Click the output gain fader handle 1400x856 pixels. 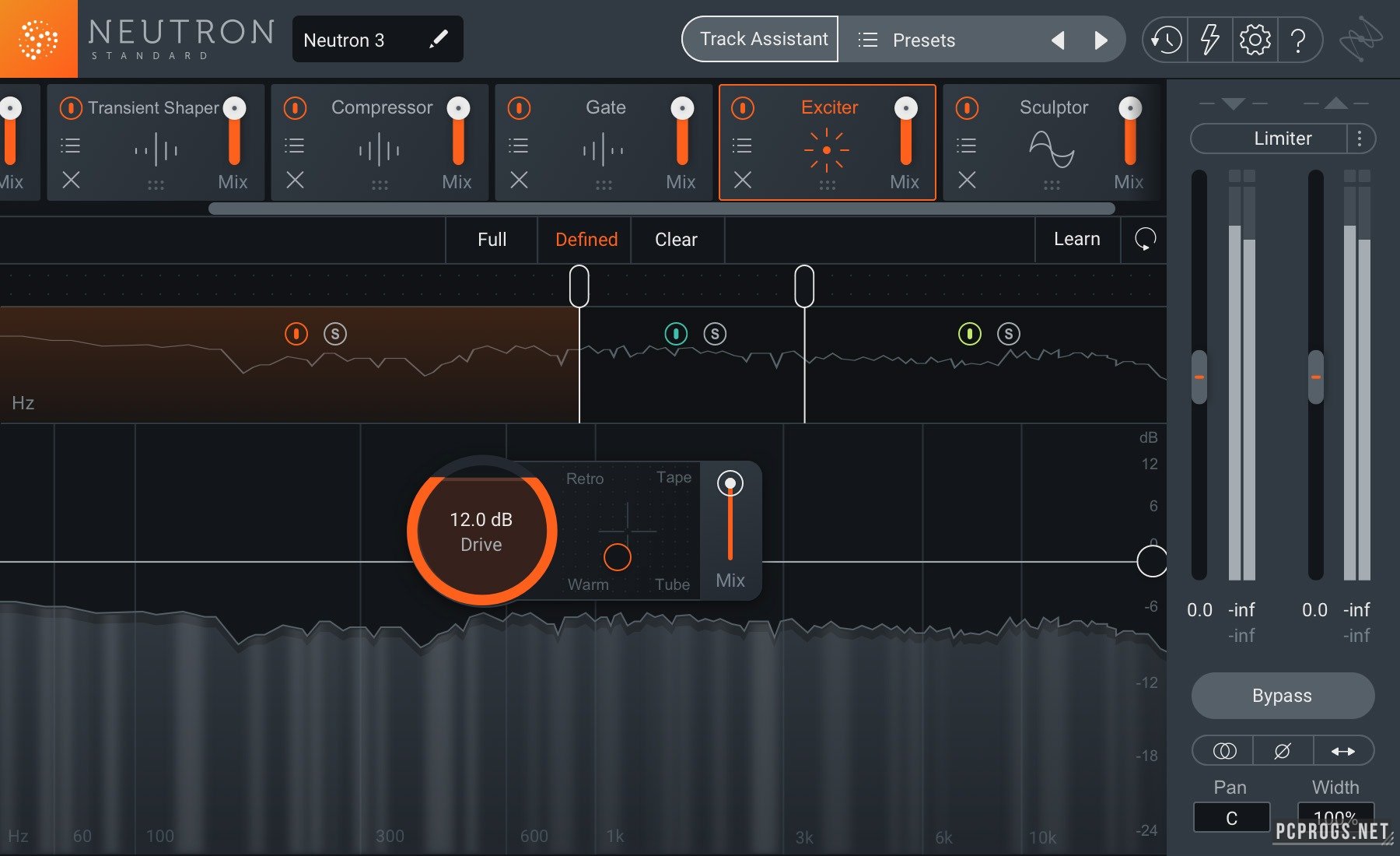click(1315, 377)
